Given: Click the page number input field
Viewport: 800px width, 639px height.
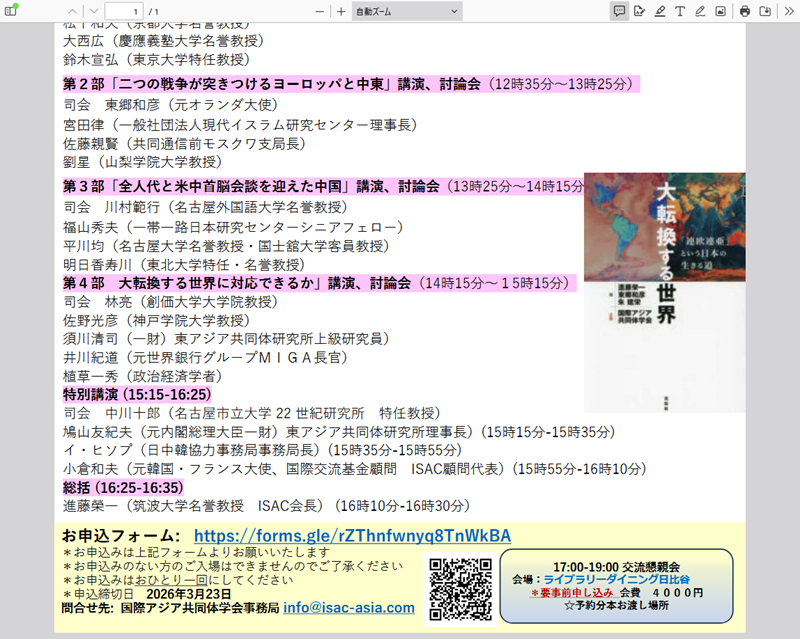Looking at the screenshot, I should point(123,11).
